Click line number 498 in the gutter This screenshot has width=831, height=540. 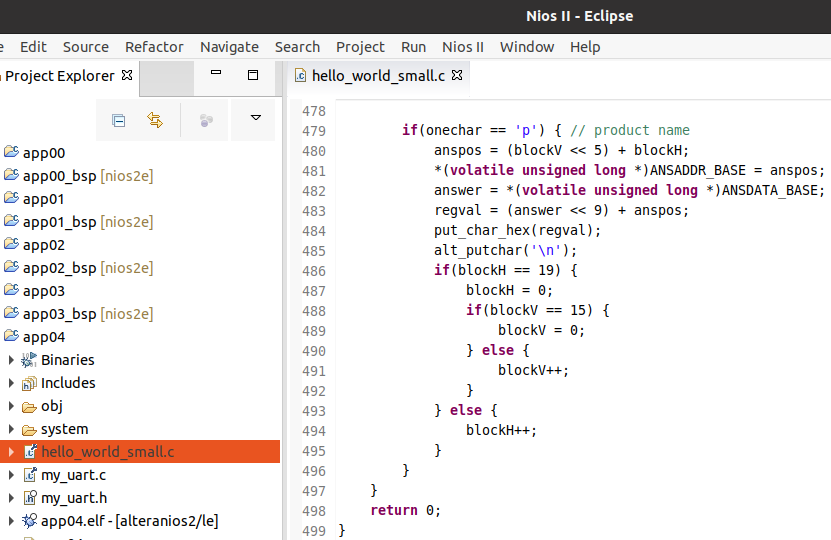(314, 511)
